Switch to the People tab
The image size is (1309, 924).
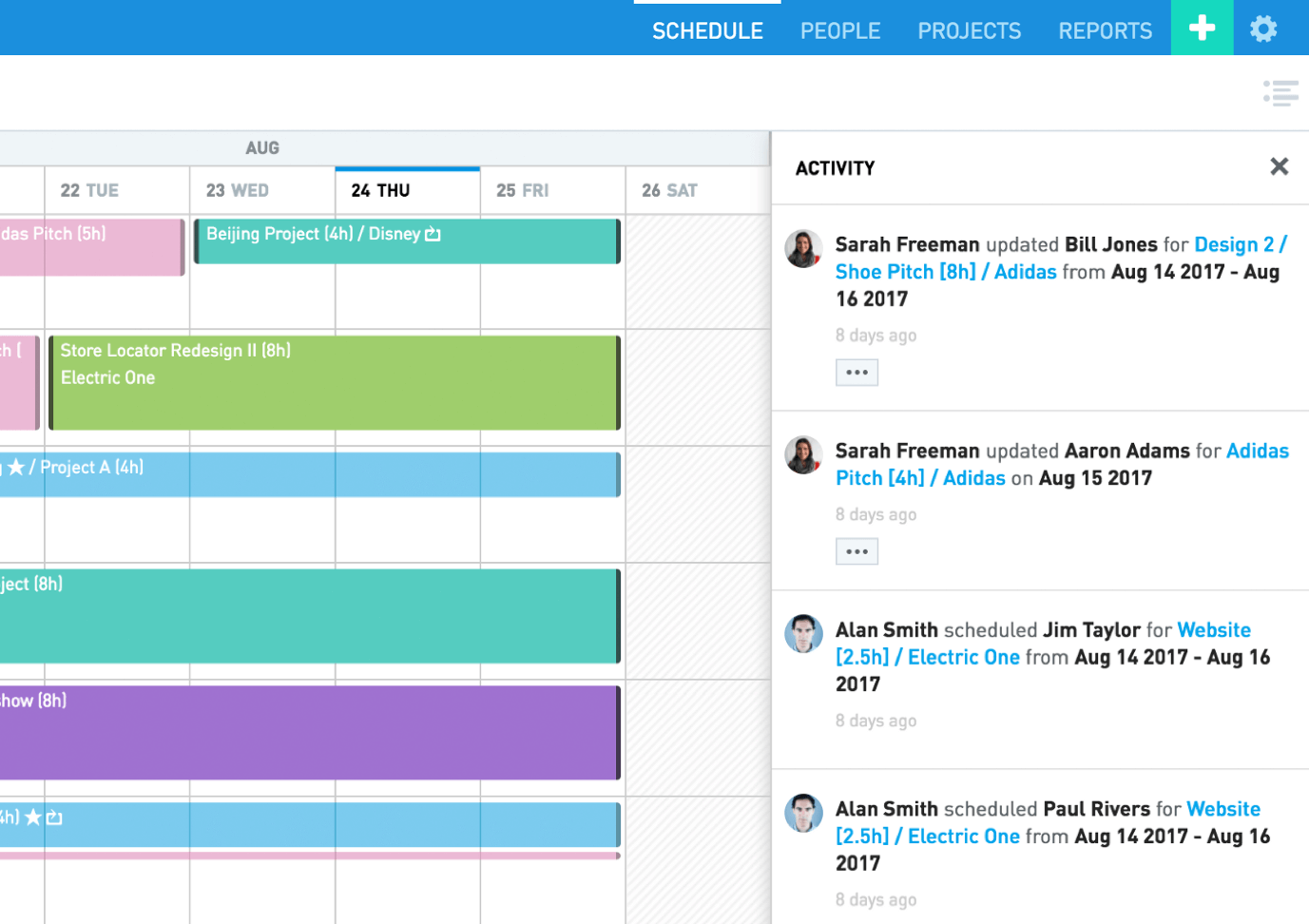pyautogui.click(x=840, y=30)
